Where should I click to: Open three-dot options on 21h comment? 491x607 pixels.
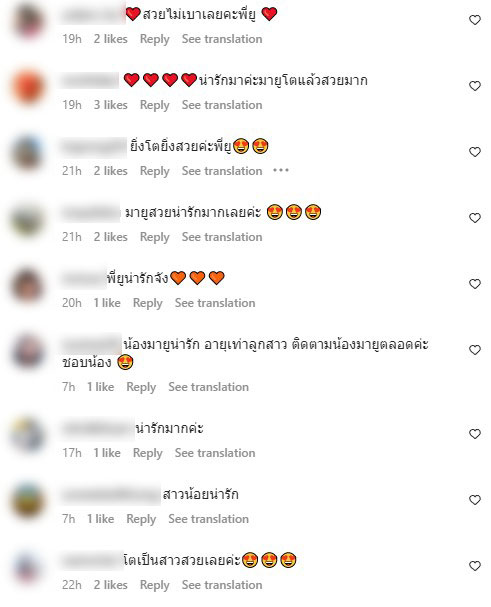point(281,170)
